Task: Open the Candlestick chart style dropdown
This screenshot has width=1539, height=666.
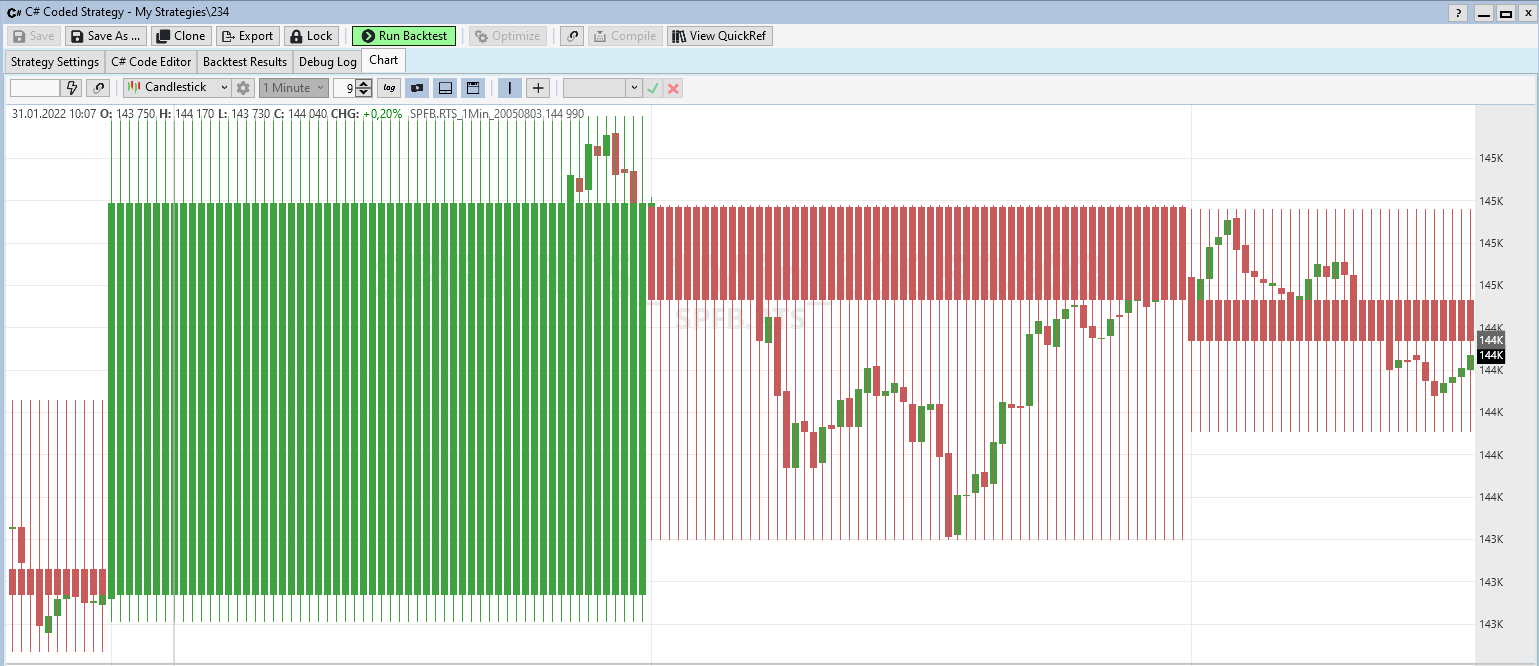Action: point(178,88)
